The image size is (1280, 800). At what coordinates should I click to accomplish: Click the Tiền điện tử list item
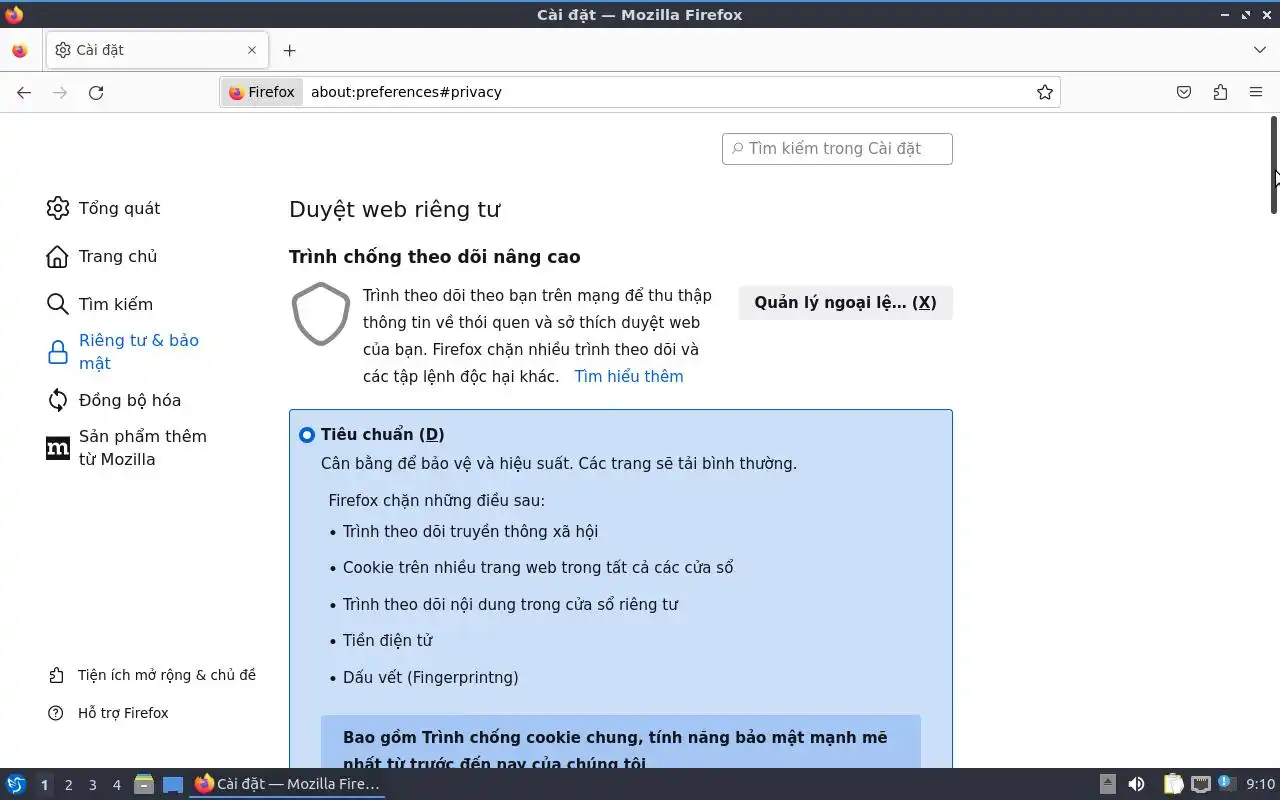(x=387, y=641)
